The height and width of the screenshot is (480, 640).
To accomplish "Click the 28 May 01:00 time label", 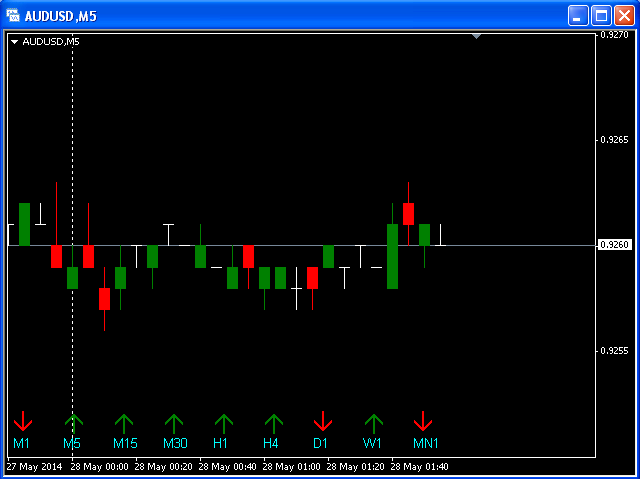I will pos(293,467).
